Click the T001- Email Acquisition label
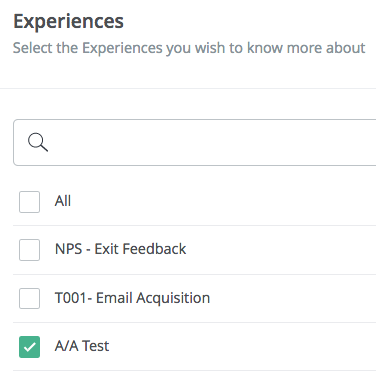The width and height of the screenshot is (376, 382). point(132,298)
